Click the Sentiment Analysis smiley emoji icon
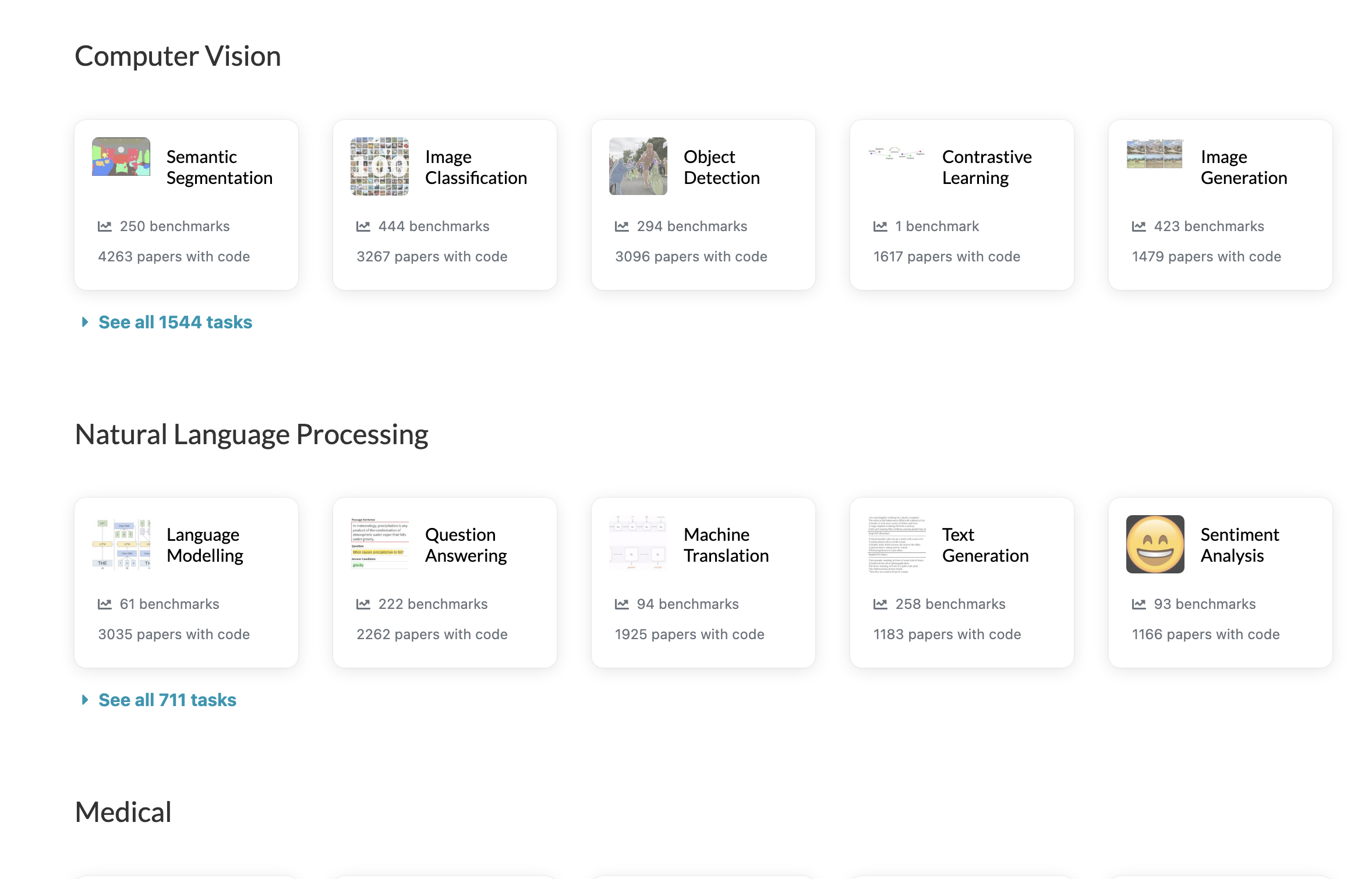1372x879 pixels. (x=1155, y=544)
